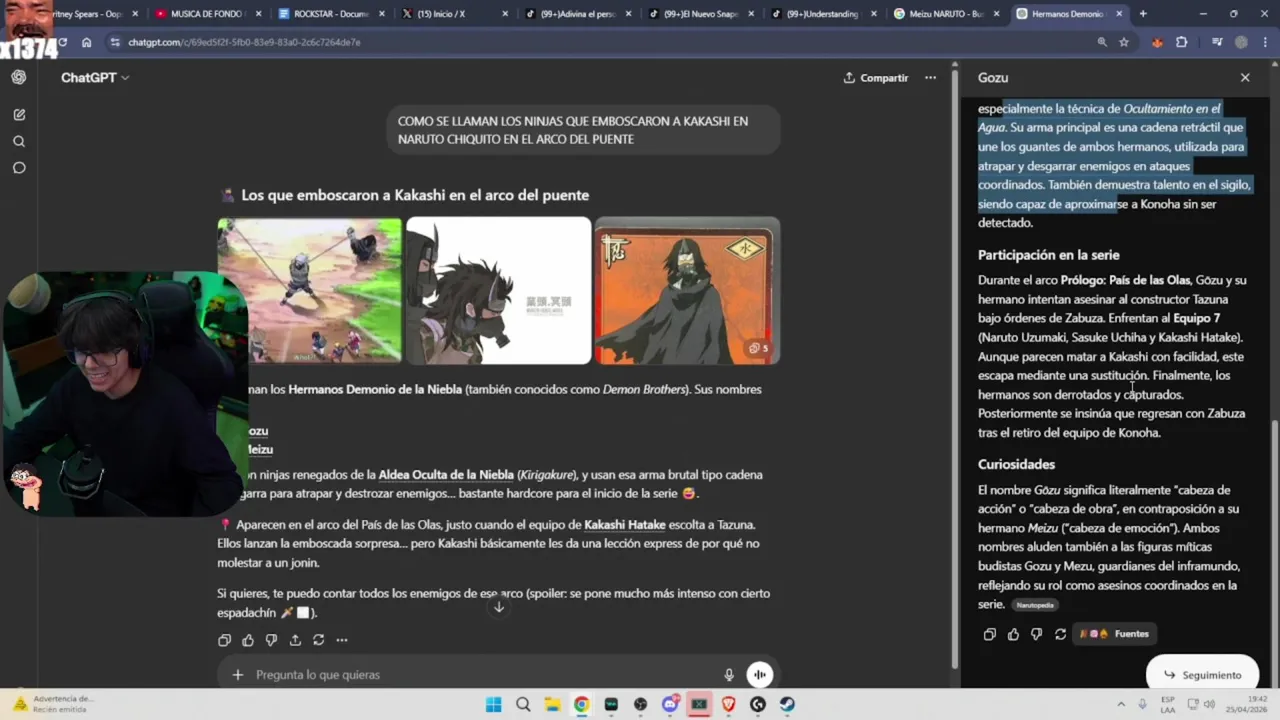The image size is (1280, 720).
Task: Open the conversation three-dots options menu
Action: (930, 77)
